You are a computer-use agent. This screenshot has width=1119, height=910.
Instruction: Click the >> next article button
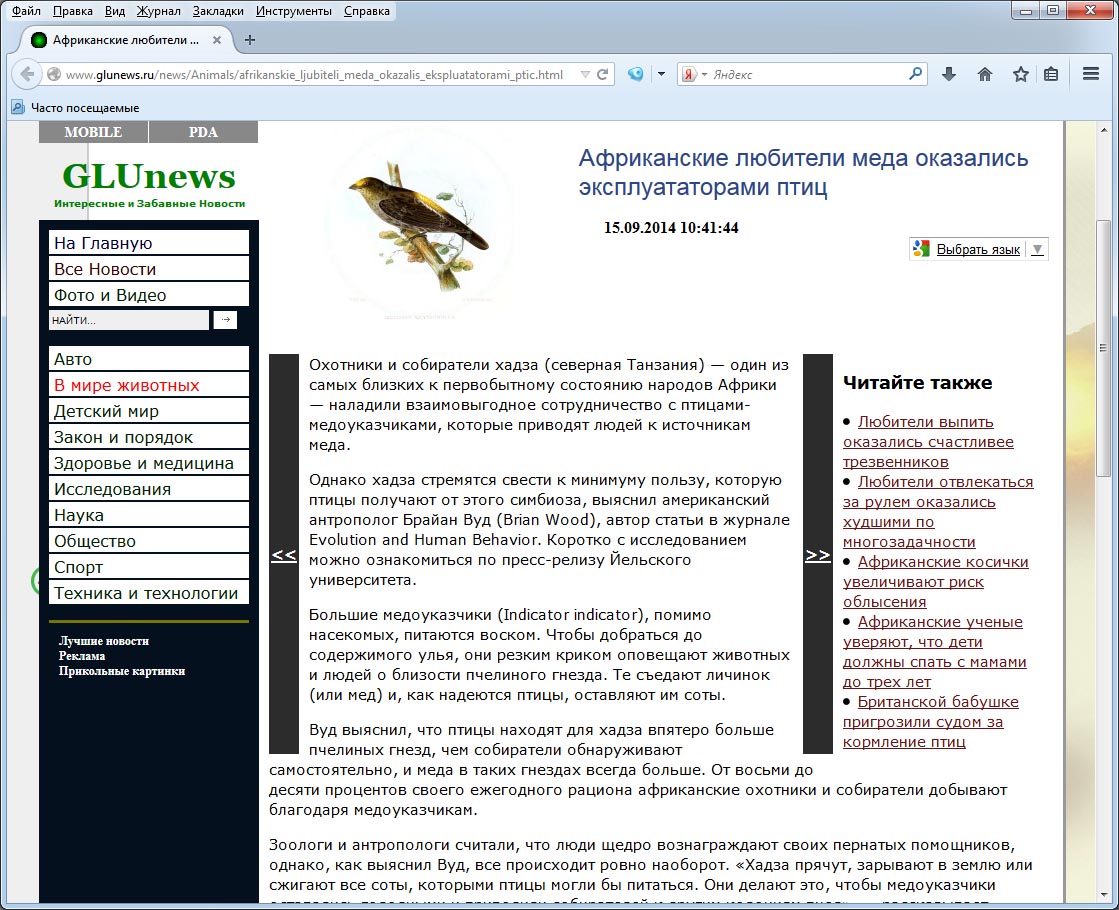pos(817,554)
